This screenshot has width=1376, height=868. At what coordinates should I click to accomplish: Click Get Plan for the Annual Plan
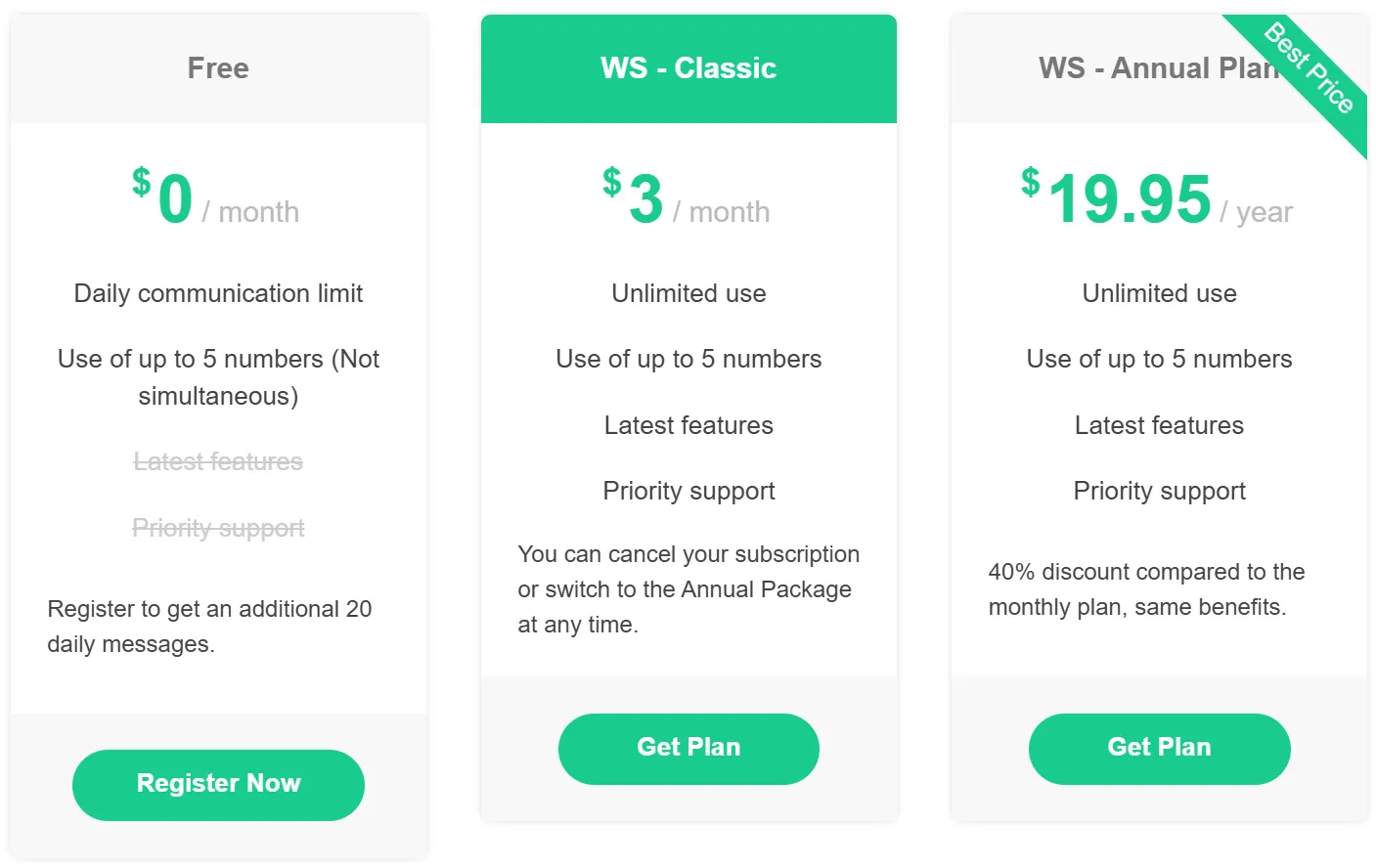coord(1159,748)
